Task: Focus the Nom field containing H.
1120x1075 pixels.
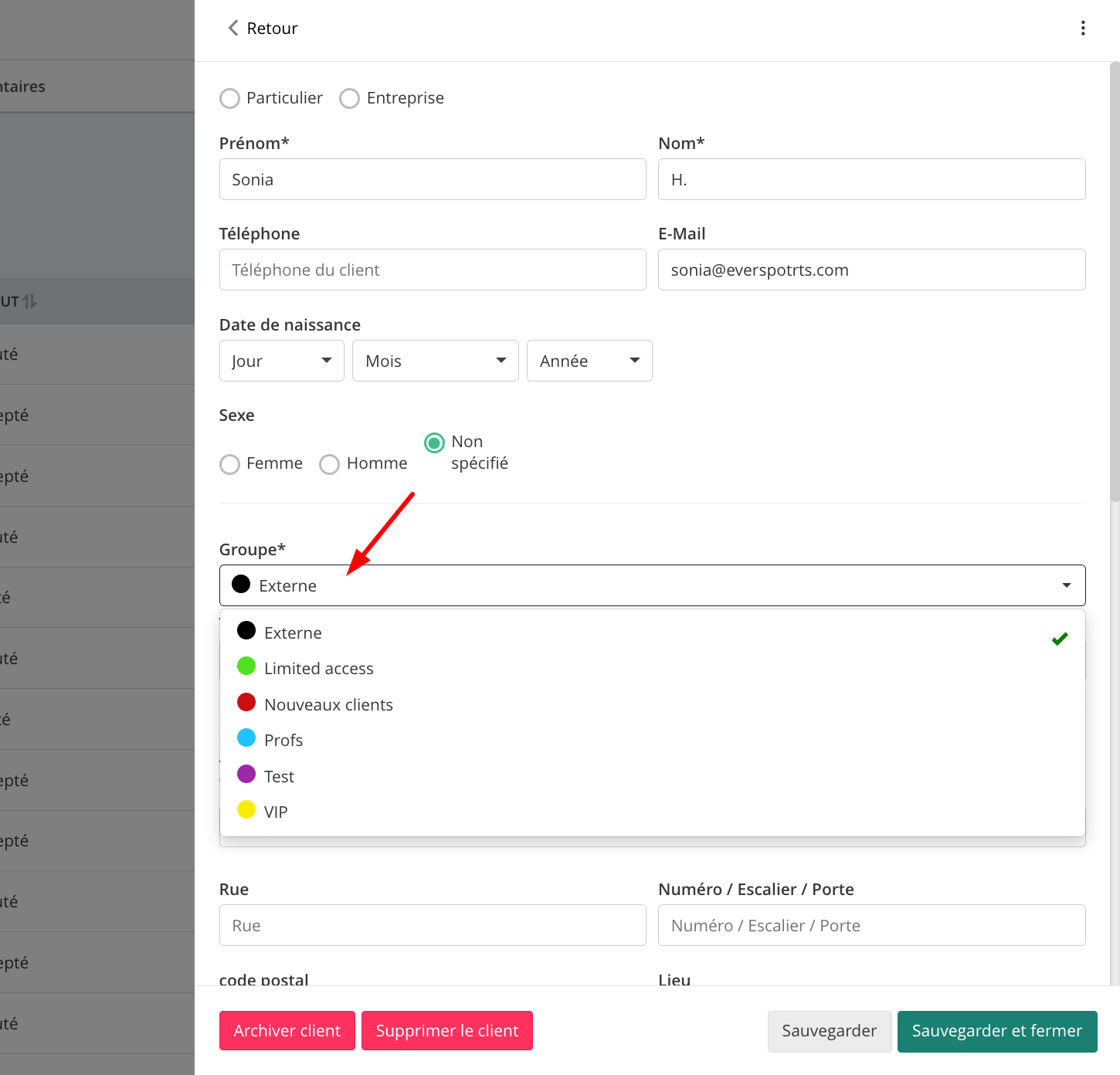Action: pos(872,179)
